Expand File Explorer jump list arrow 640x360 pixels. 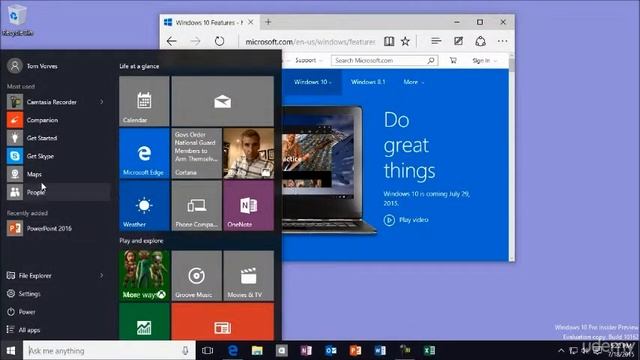(x=102, y=276)
